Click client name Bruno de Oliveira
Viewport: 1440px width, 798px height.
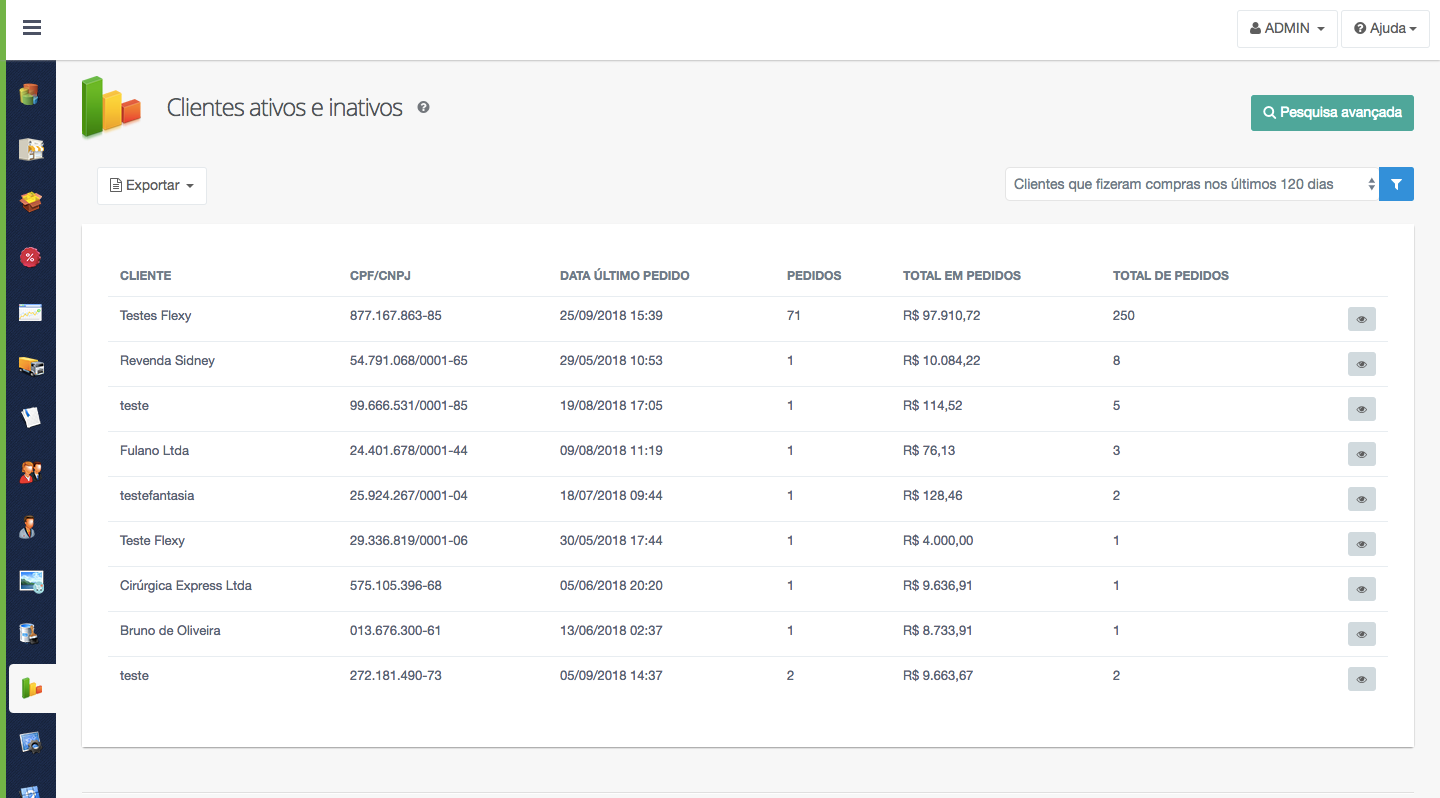click(170, 631)
